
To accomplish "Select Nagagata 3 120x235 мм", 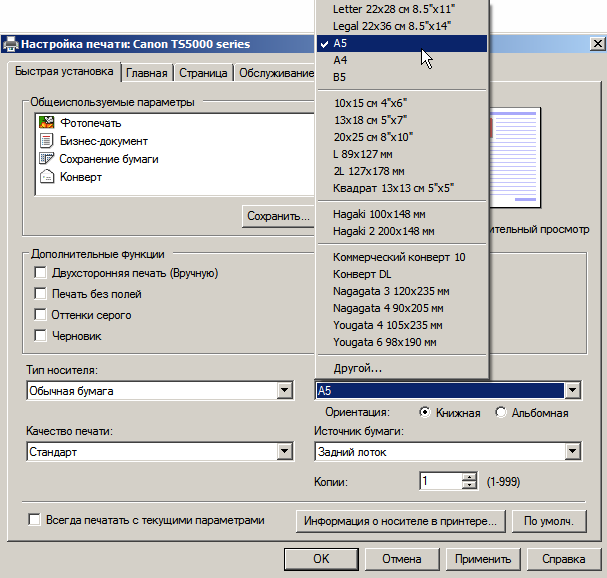I will 402,291.
